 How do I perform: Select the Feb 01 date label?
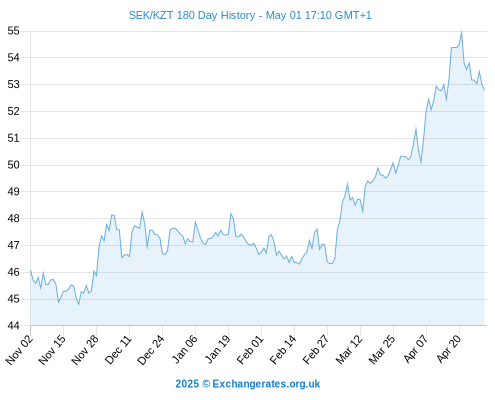[x=251, y=349]
